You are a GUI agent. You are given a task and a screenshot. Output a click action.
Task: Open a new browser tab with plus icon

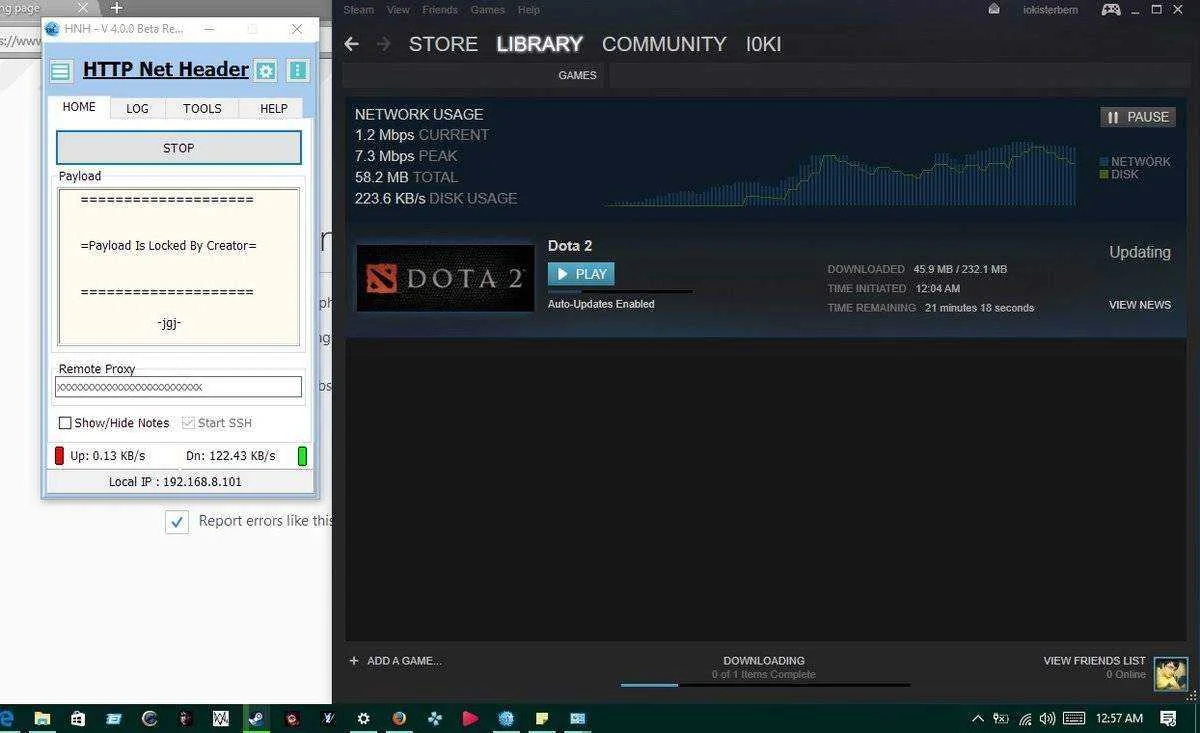tap(116, 8)
